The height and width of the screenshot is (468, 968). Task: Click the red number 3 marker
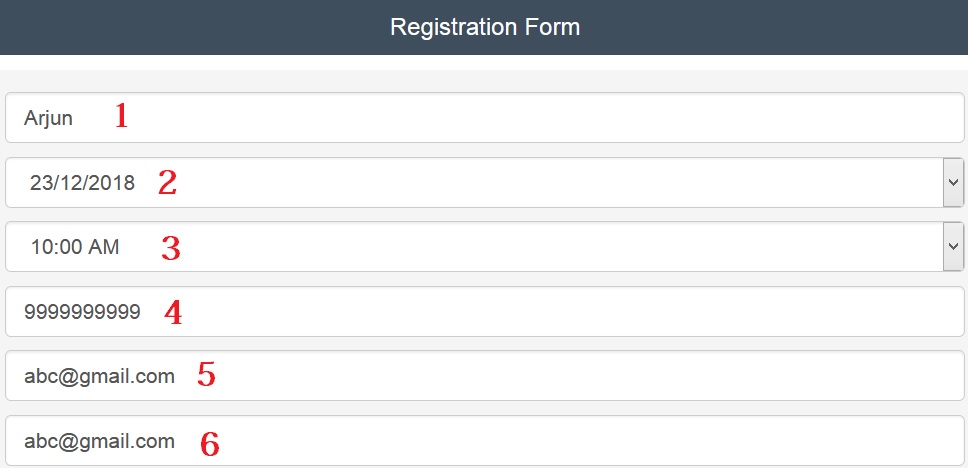click(171, 247)
